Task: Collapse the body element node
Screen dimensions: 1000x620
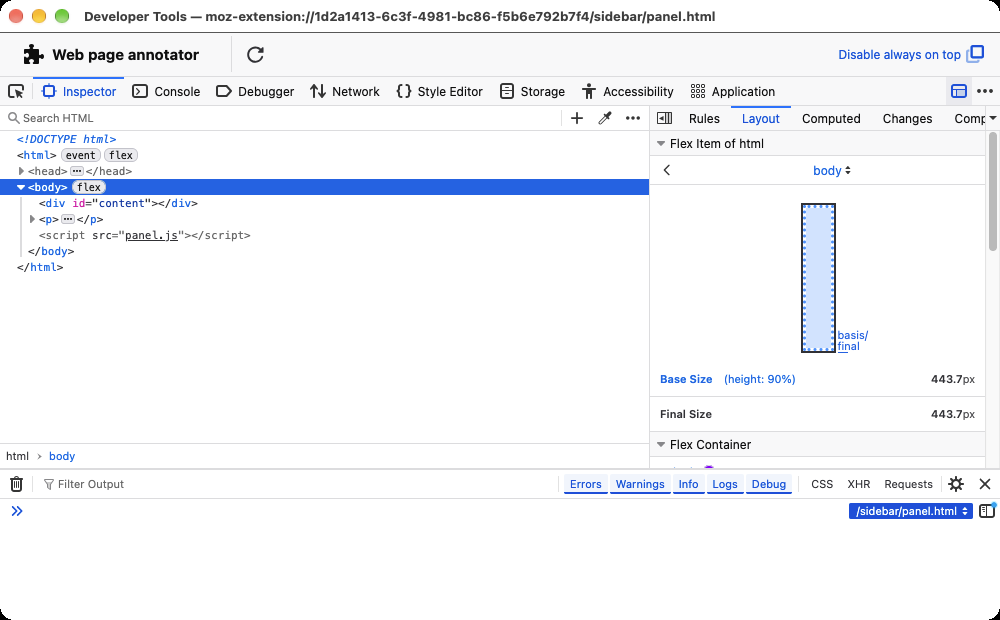Action: tap(21, 187)
